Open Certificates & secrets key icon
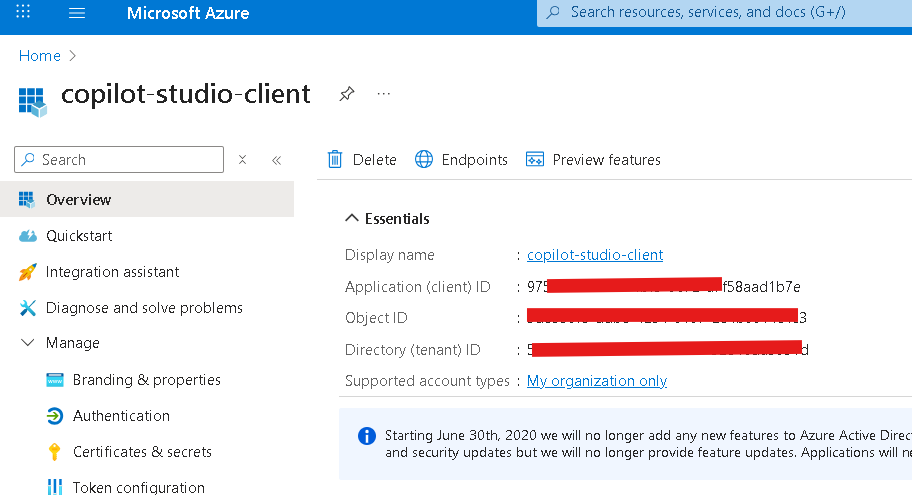The height and width of the screenshot is (495, 912). (x=55, y=452)
